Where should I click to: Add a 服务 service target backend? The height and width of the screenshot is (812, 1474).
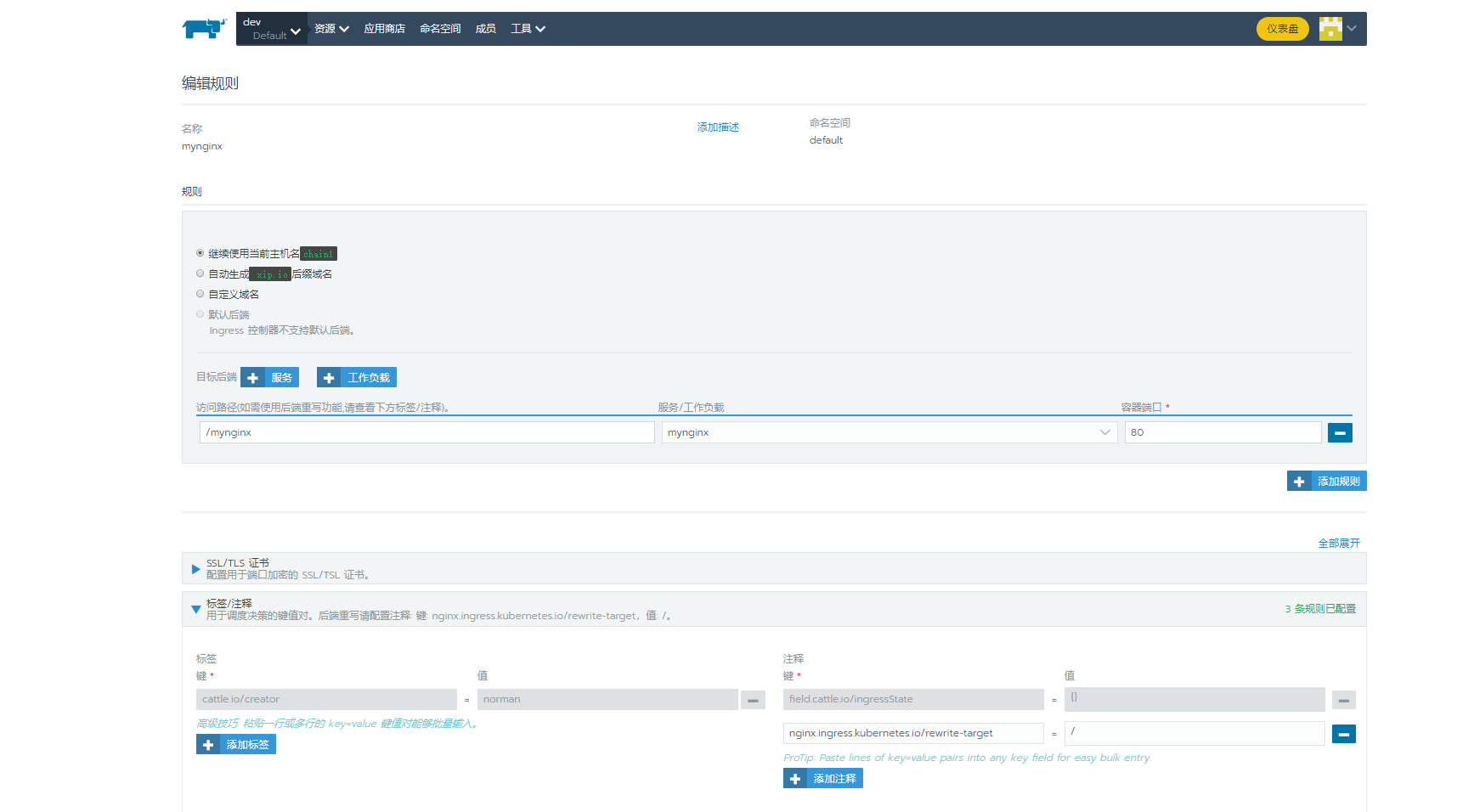tap(269, 377)
